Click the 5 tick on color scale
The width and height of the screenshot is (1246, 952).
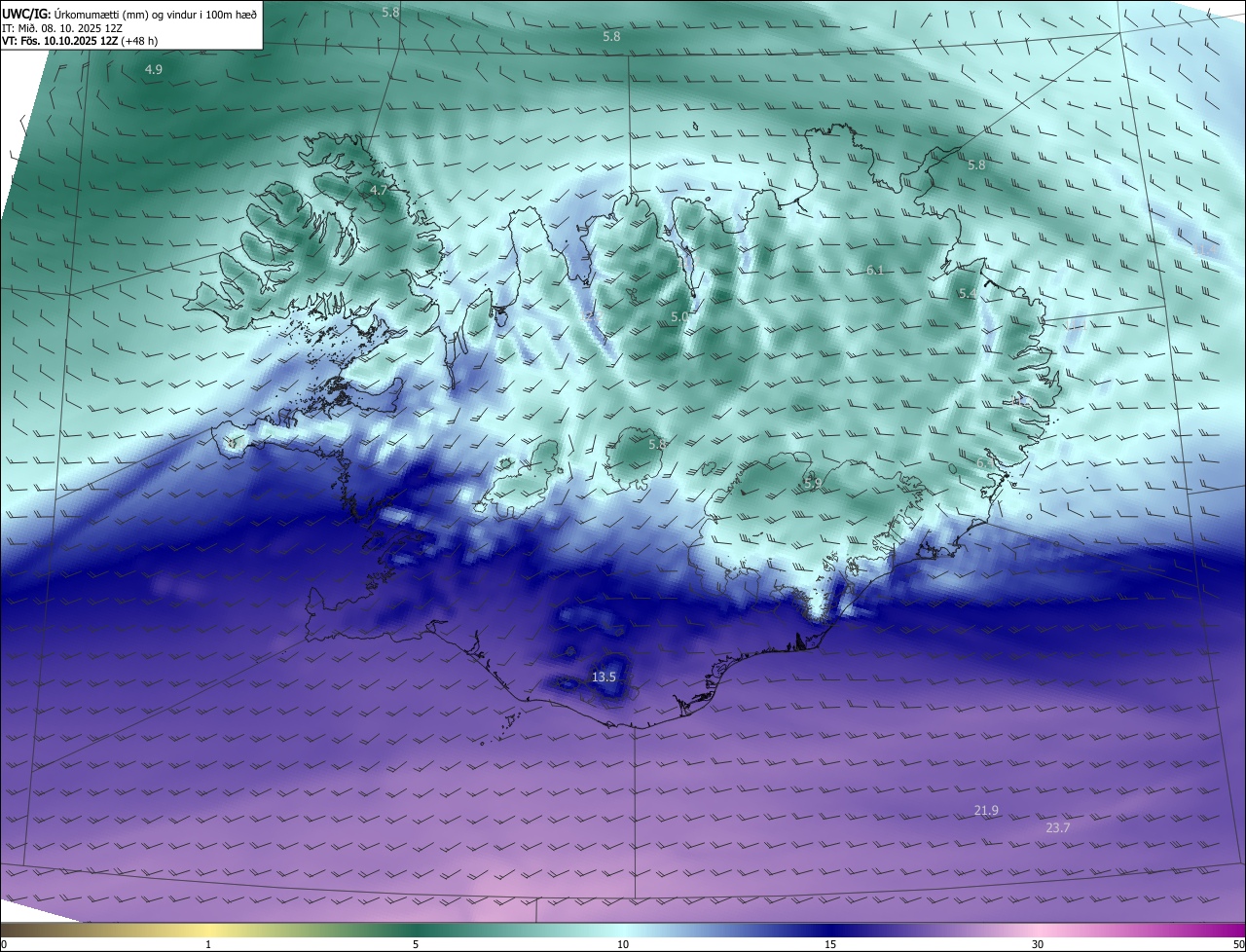point(416,944)
